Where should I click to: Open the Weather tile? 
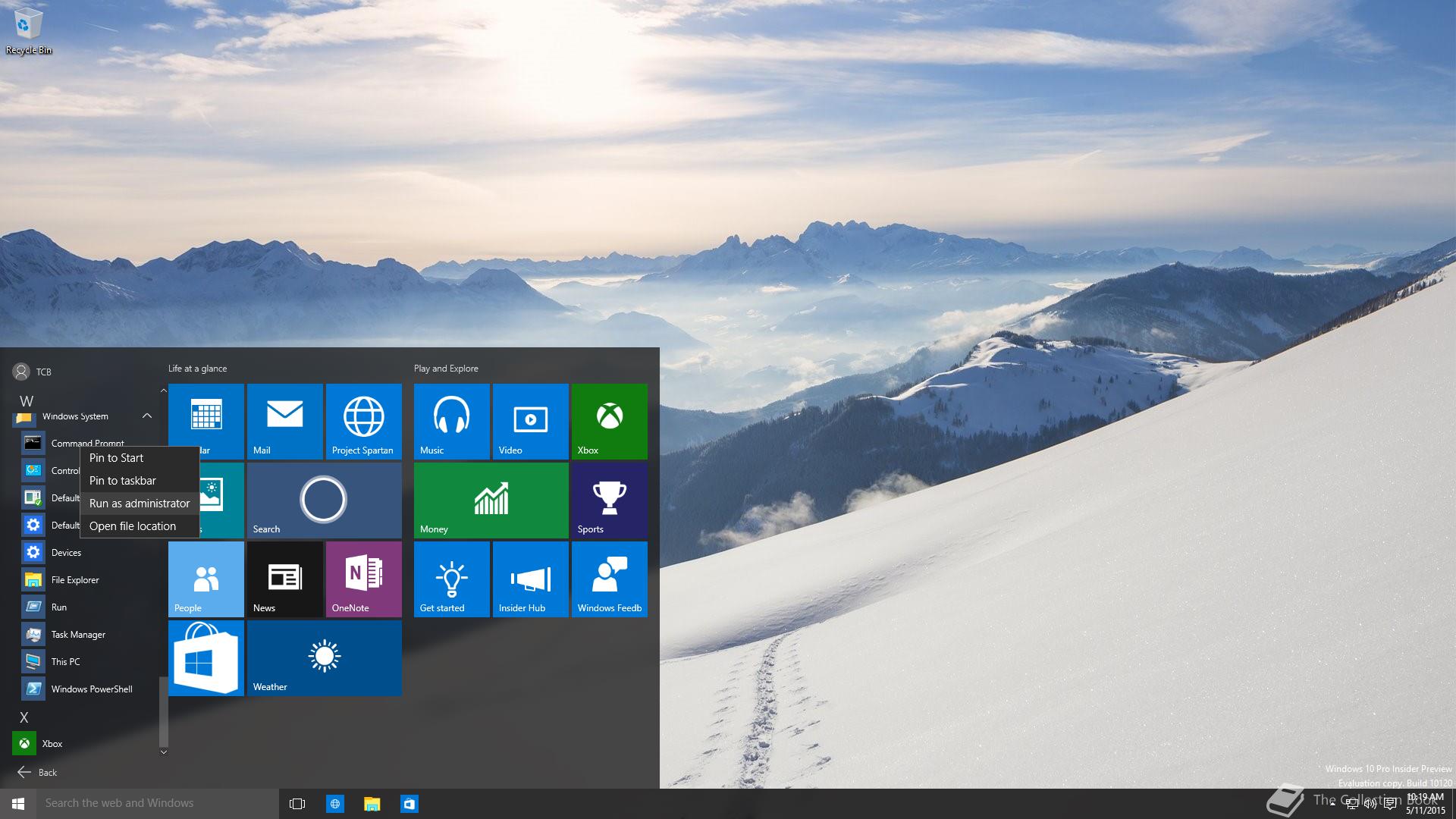click(324, 657)
